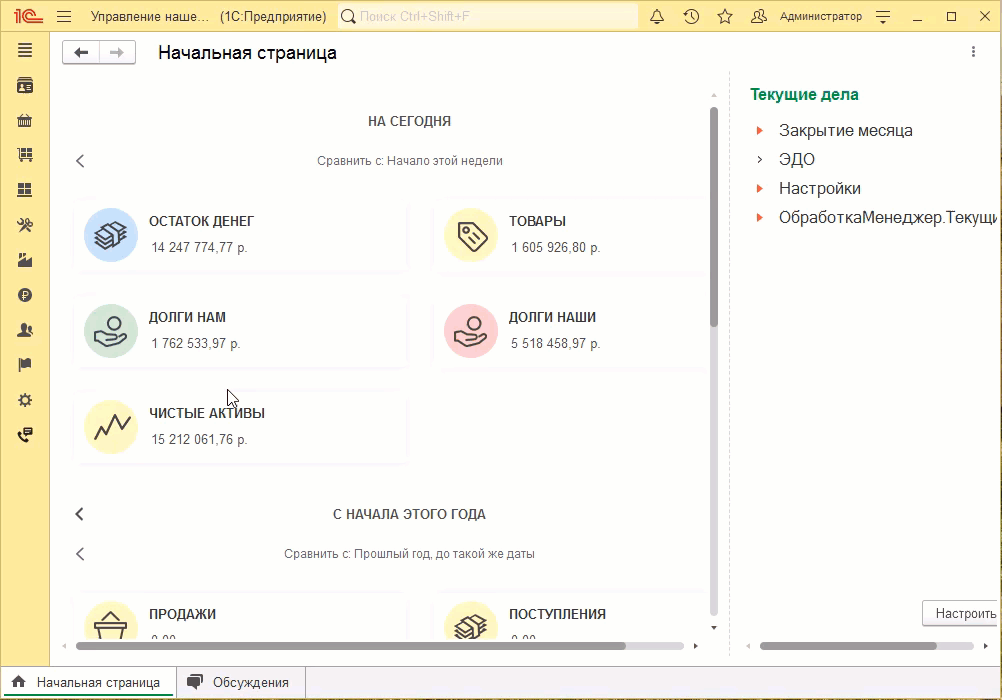1002x700 pixels.
Task: Select the Продажи shopping bag icon
Action: point(24,120)
